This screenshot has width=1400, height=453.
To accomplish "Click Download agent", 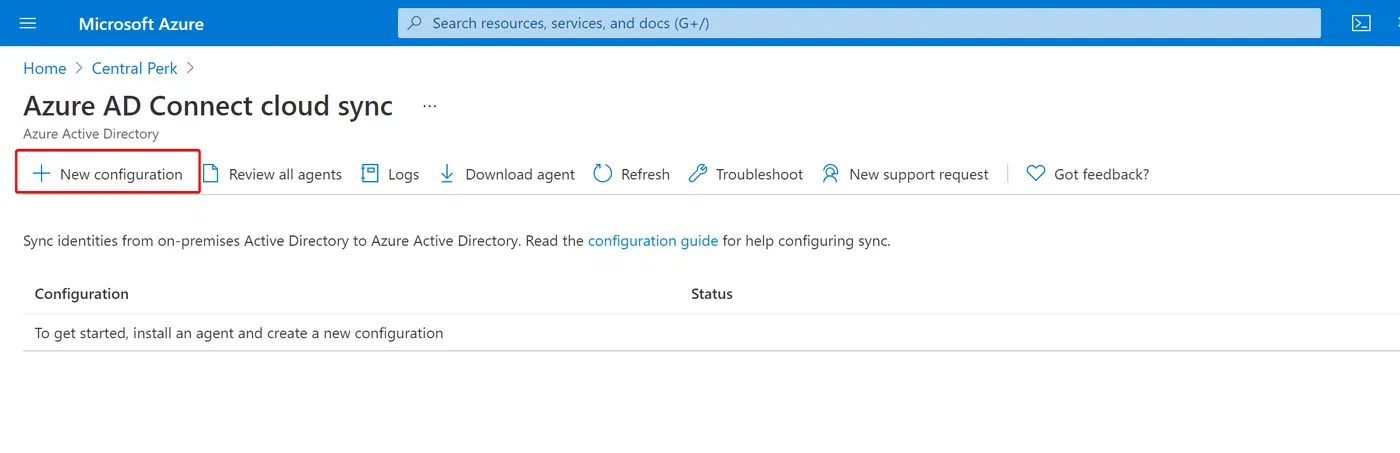I will coord(507,174).
